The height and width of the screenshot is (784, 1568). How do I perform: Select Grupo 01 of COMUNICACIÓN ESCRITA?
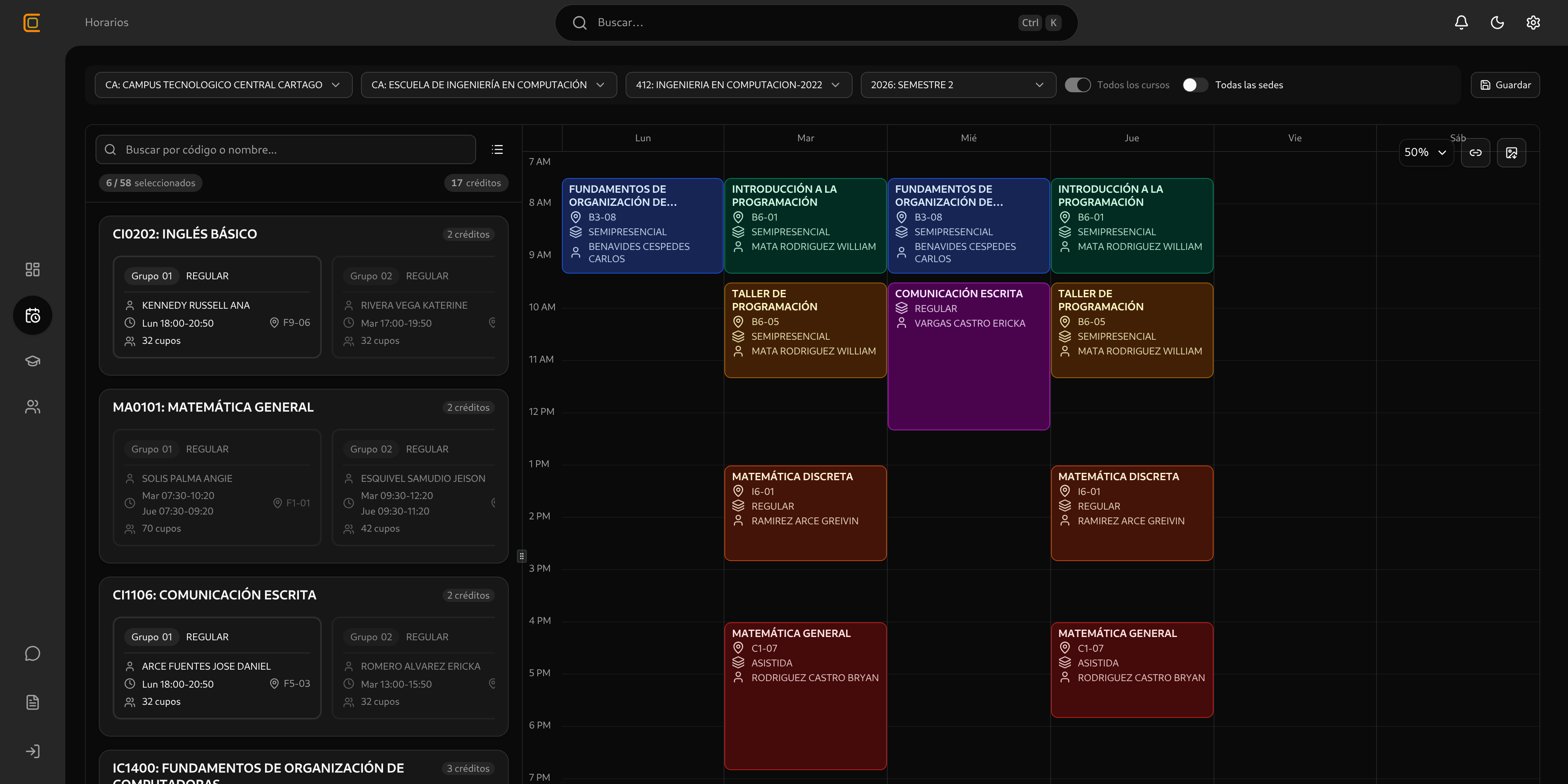(217, 668)
